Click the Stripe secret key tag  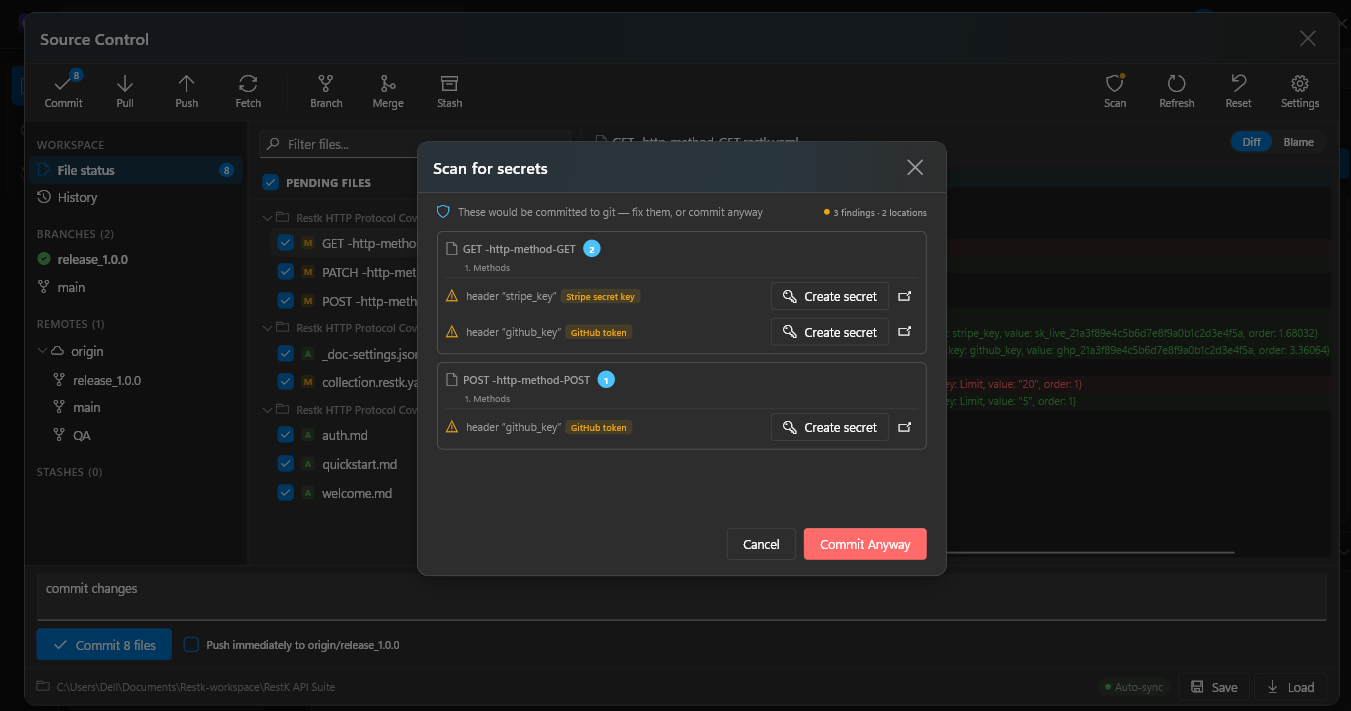tap(600, 296)
